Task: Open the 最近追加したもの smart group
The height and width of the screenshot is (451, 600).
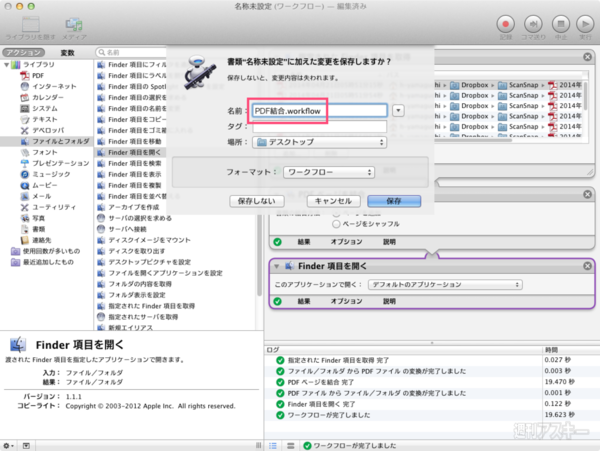Action: tap(48, 262)
